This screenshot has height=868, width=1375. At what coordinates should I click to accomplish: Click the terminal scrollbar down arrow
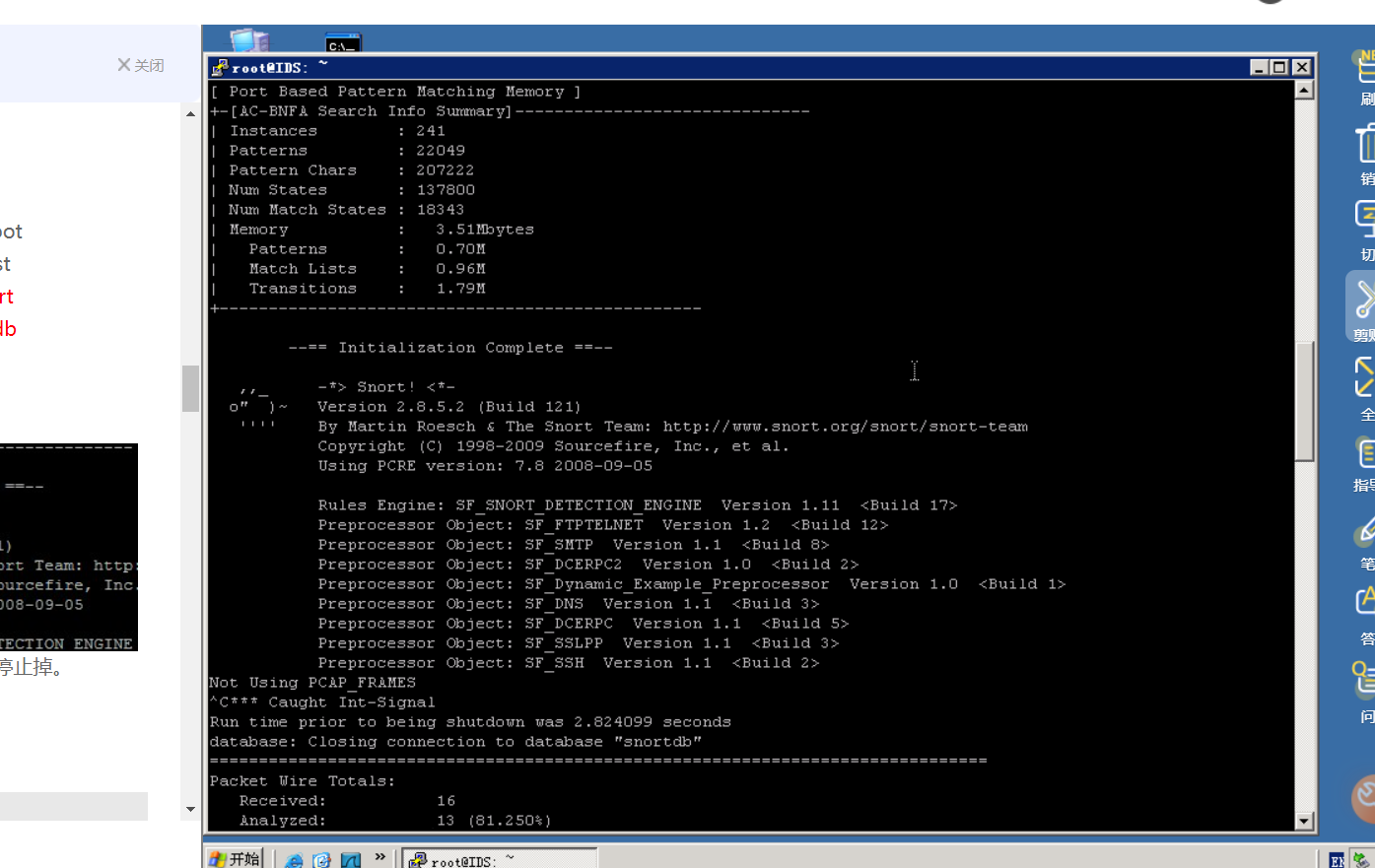1304,821
